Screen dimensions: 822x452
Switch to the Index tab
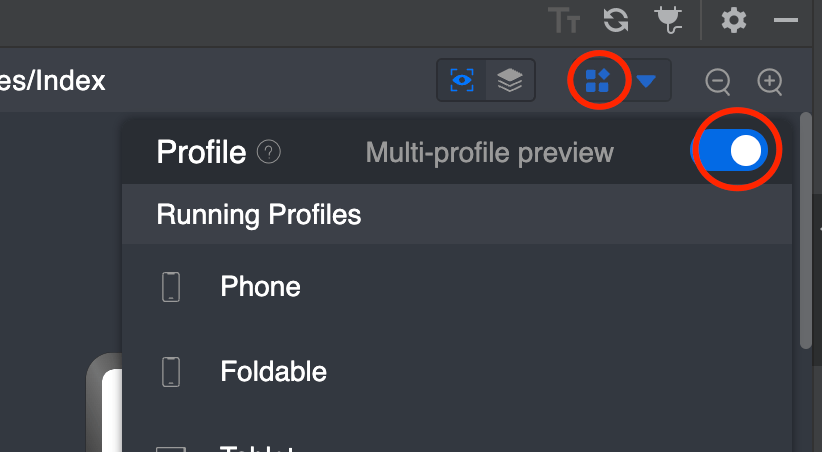55,81
